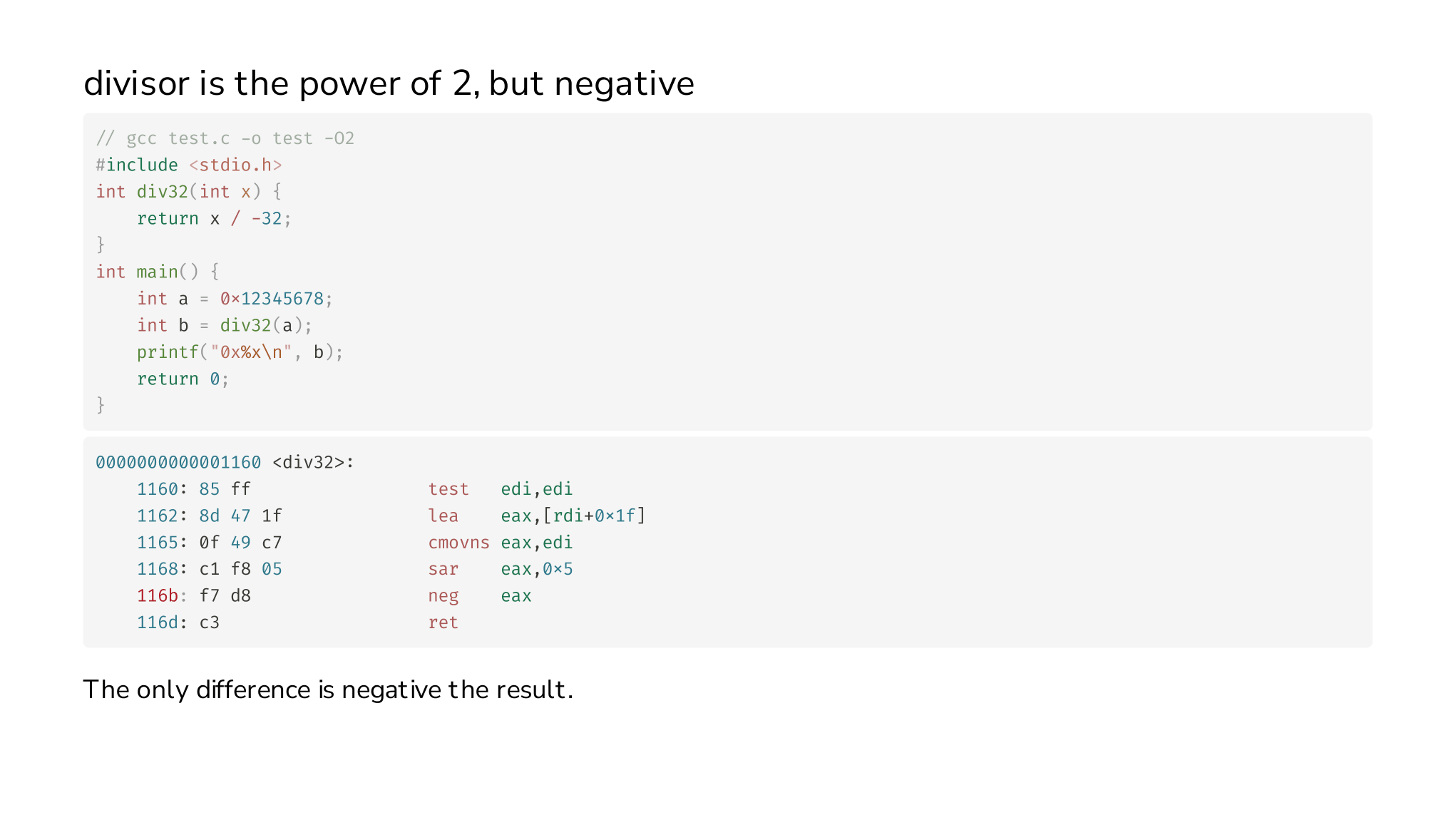Viewport: 1456px width, 820px height.
Task: Click the 0x12345678 hex literal
Action: (x=272, y=299)
